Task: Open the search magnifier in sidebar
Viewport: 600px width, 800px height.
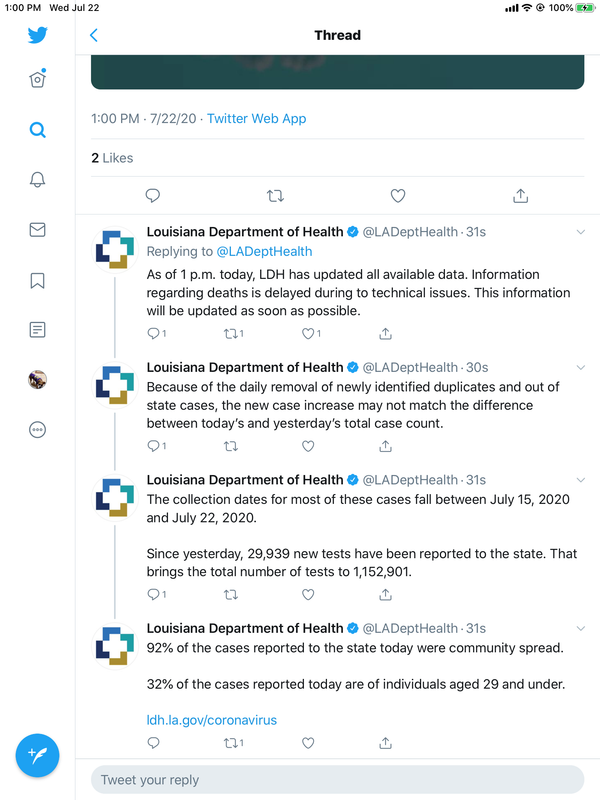Action: click(x=38, y=130)
